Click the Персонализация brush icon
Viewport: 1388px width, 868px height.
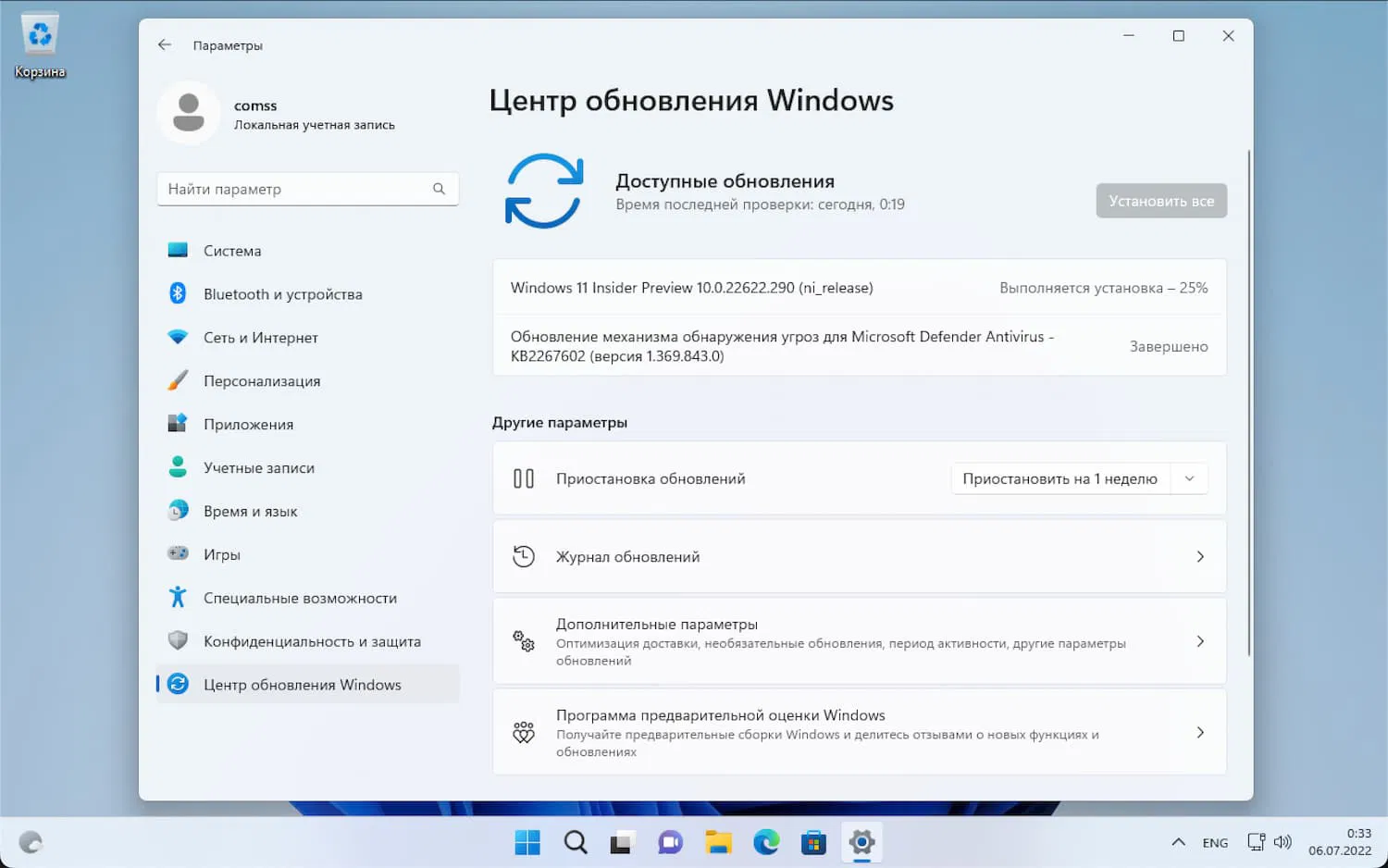click(177, 380)
